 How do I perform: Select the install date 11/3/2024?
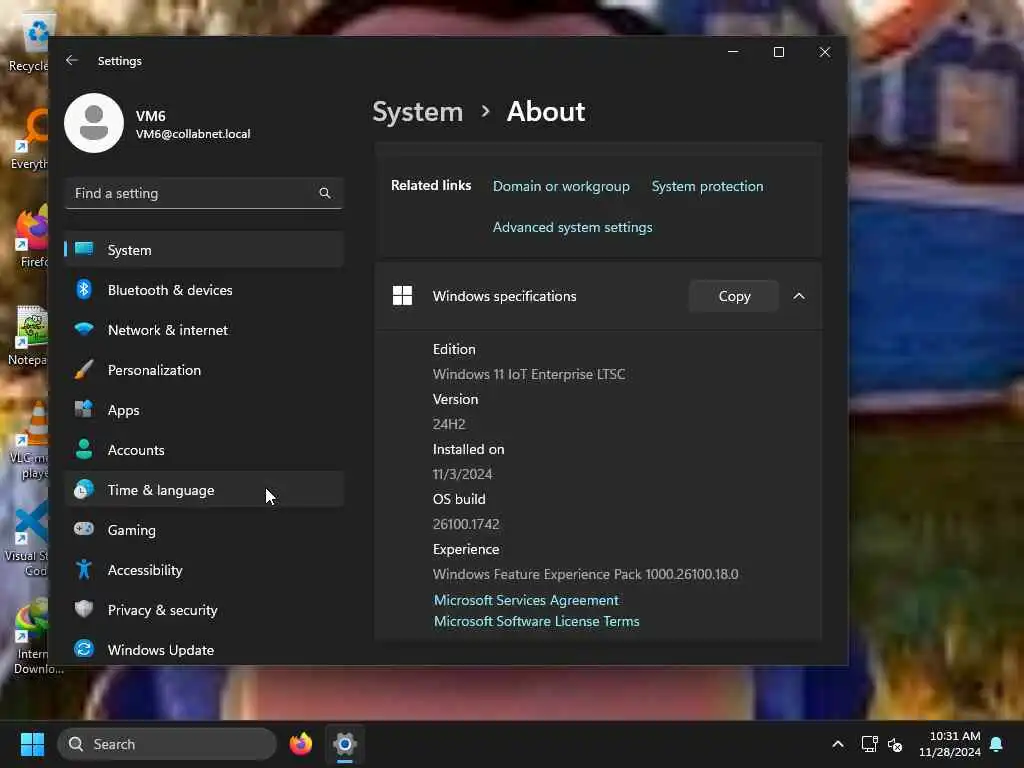pos(462,474)
